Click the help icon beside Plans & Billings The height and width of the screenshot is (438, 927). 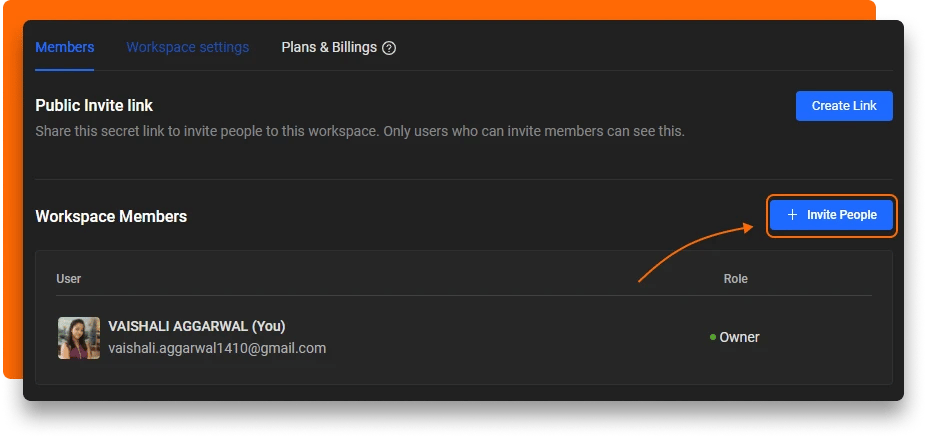coord(389,48)
